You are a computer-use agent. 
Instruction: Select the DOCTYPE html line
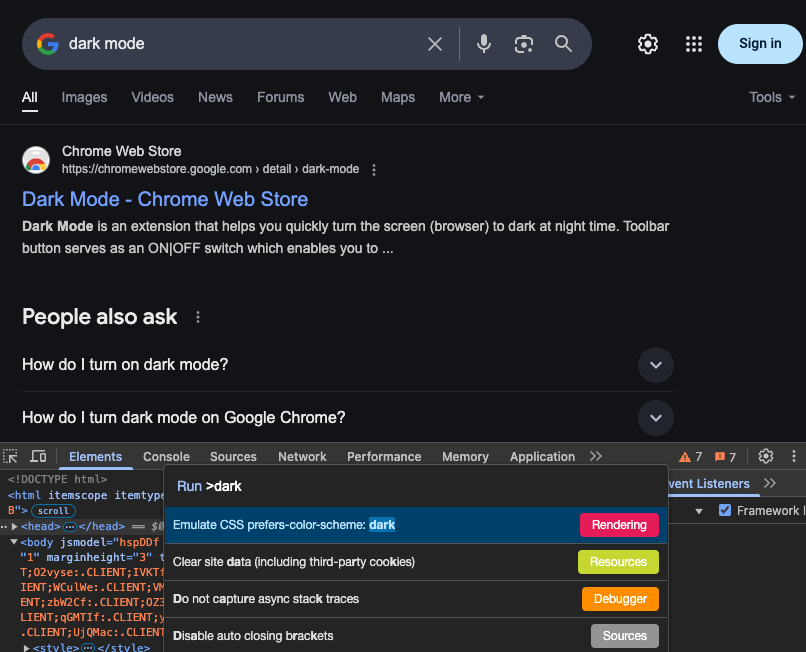pyautogui.click(x=58, y=479)
